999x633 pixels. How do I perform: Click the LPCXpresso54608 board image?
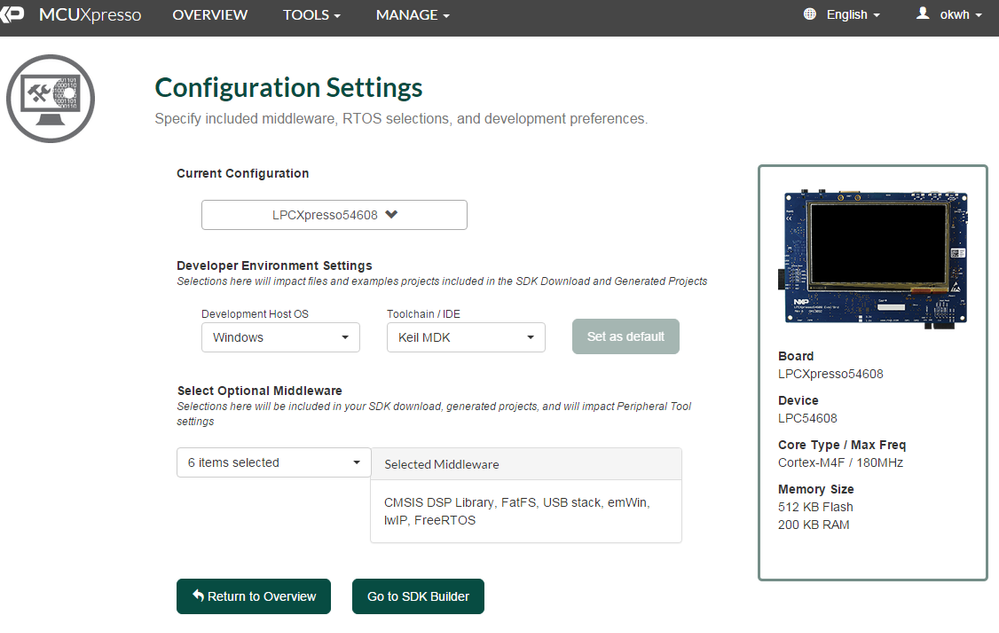(x=872, y=259)
